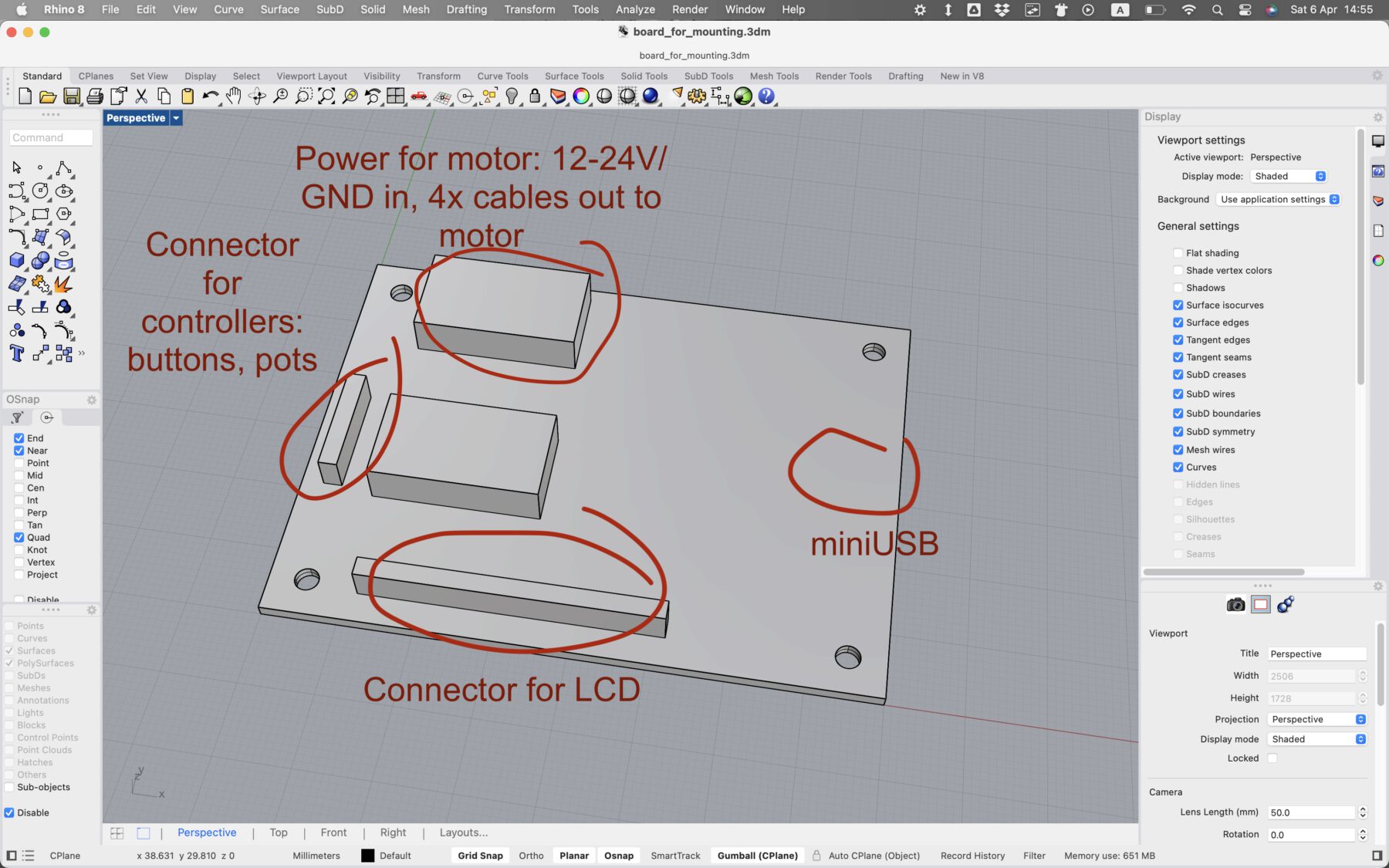The image size is (1389, 868).
Task: Toggle the selection filter Disable checkbox
Action: pyautogui.click(x=9, y=813)
